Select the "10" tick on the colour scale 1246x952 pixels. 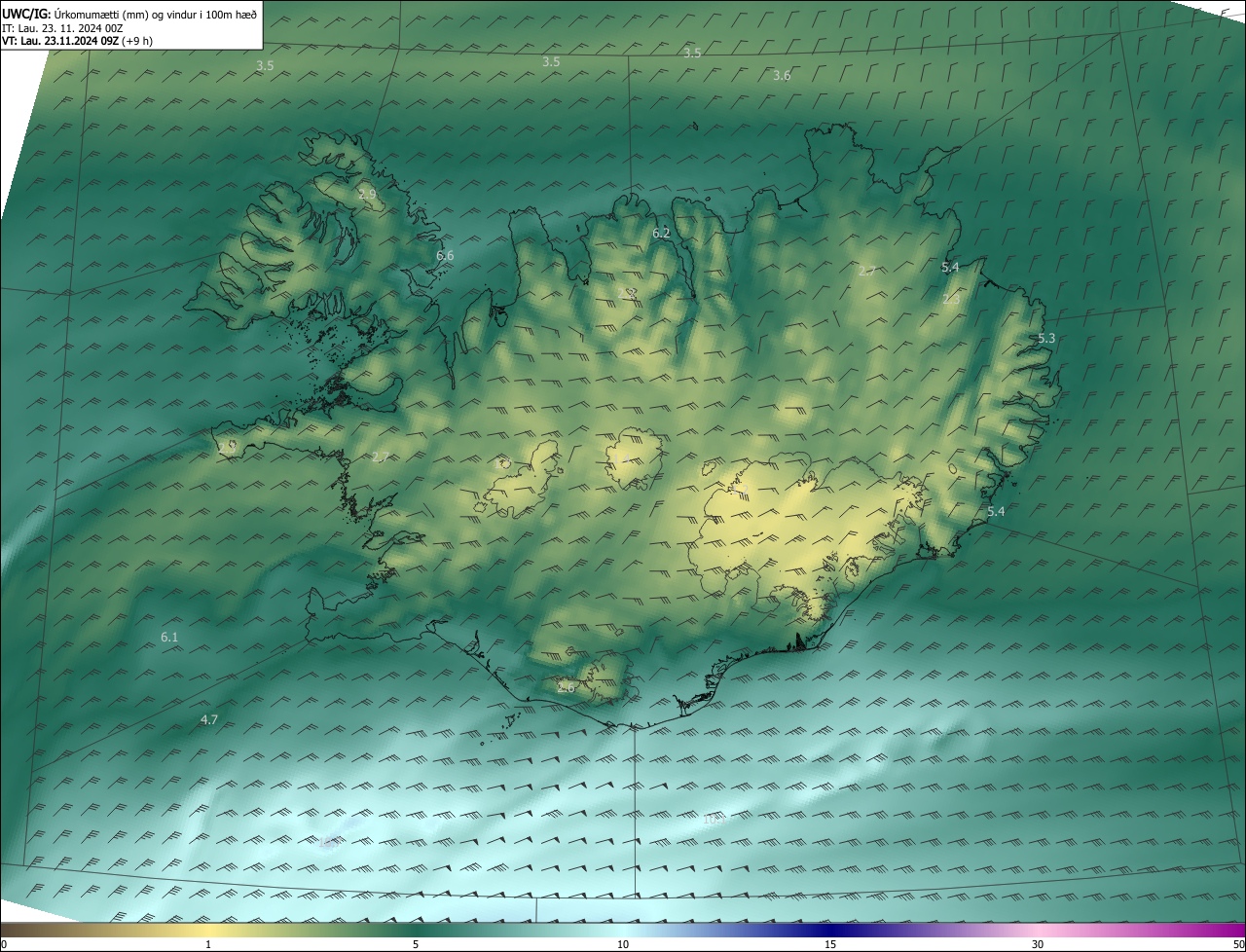pyautogui.click(x=623, y=944)
